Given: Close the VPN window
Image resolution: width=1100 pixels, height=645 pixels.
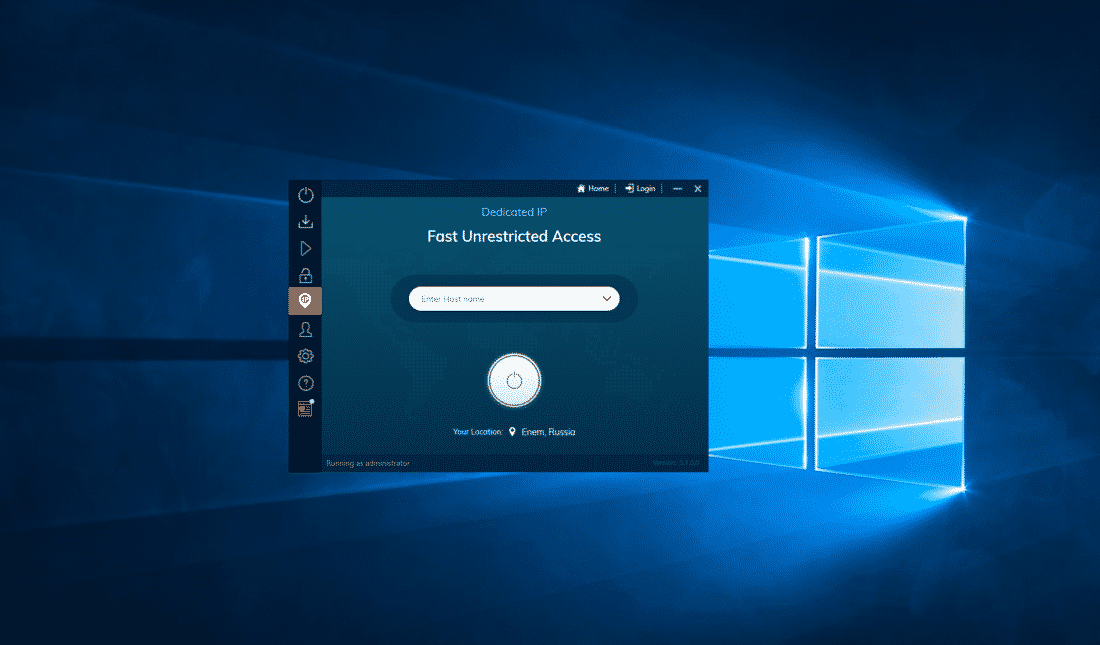Looking at the screenshot, I should pos(698,189).
